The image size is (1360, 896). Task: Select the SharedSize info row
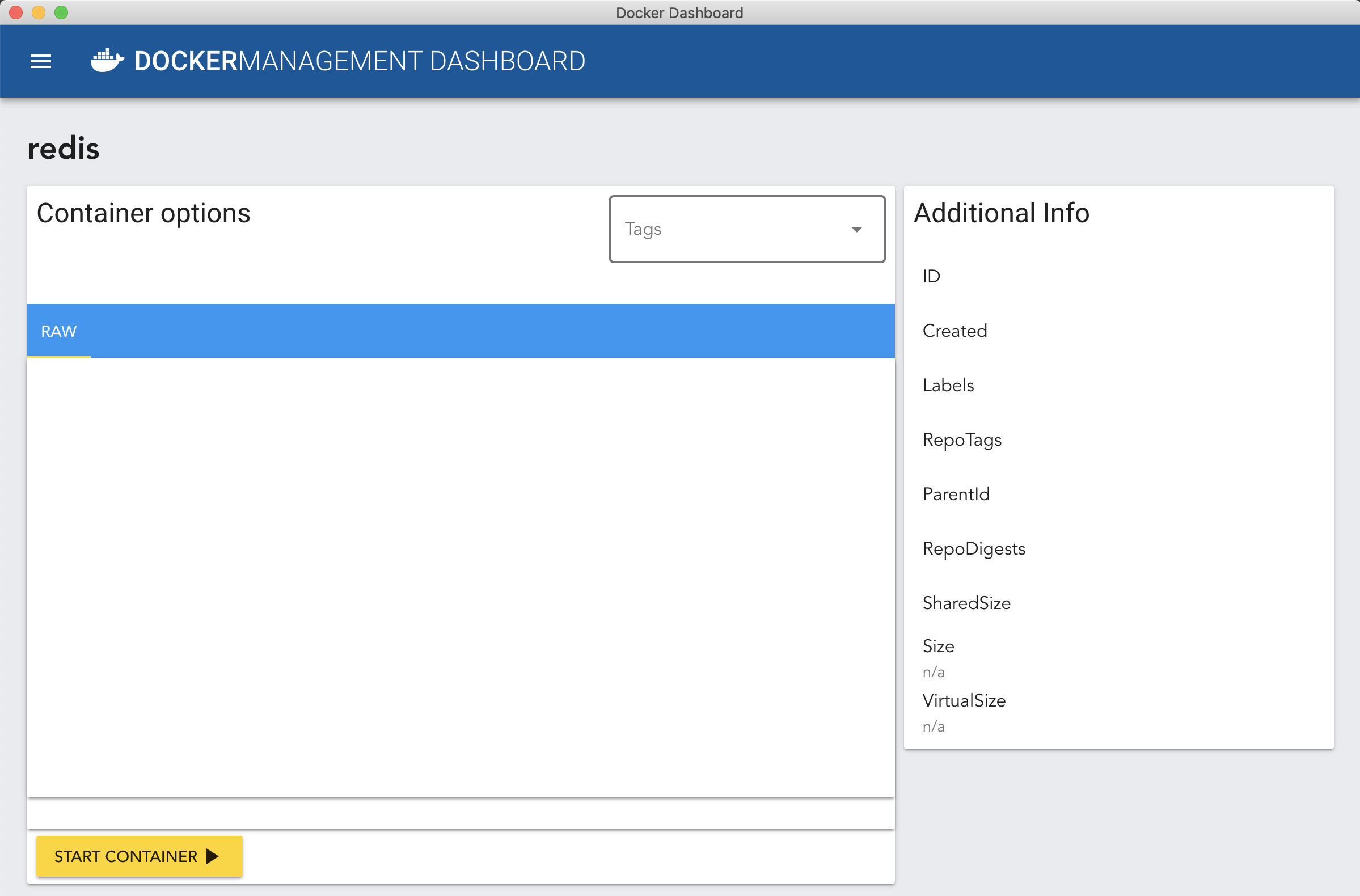966,603
